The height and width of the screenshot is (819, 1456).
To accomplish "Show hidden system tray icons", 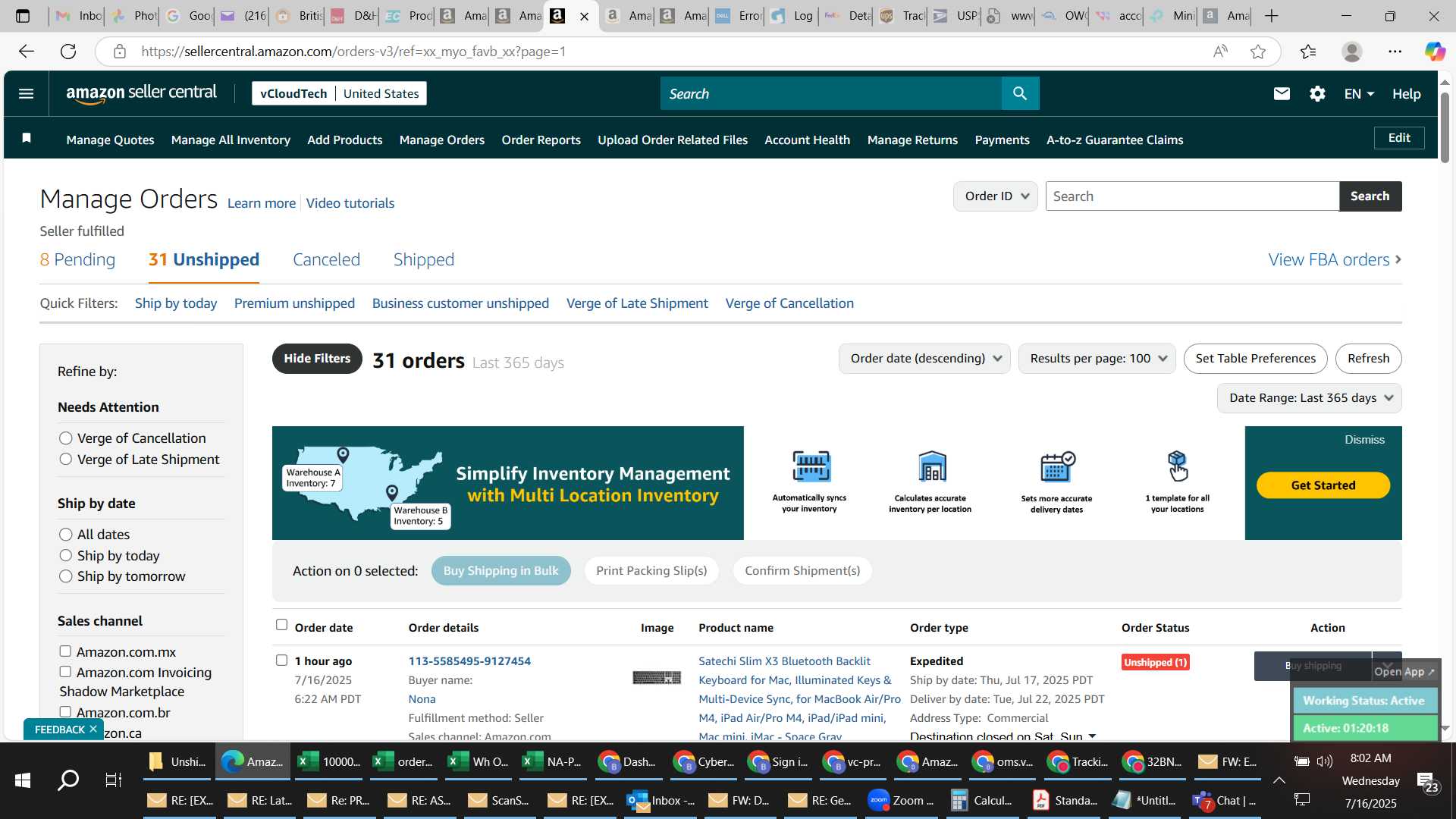I will point(1279,780).
